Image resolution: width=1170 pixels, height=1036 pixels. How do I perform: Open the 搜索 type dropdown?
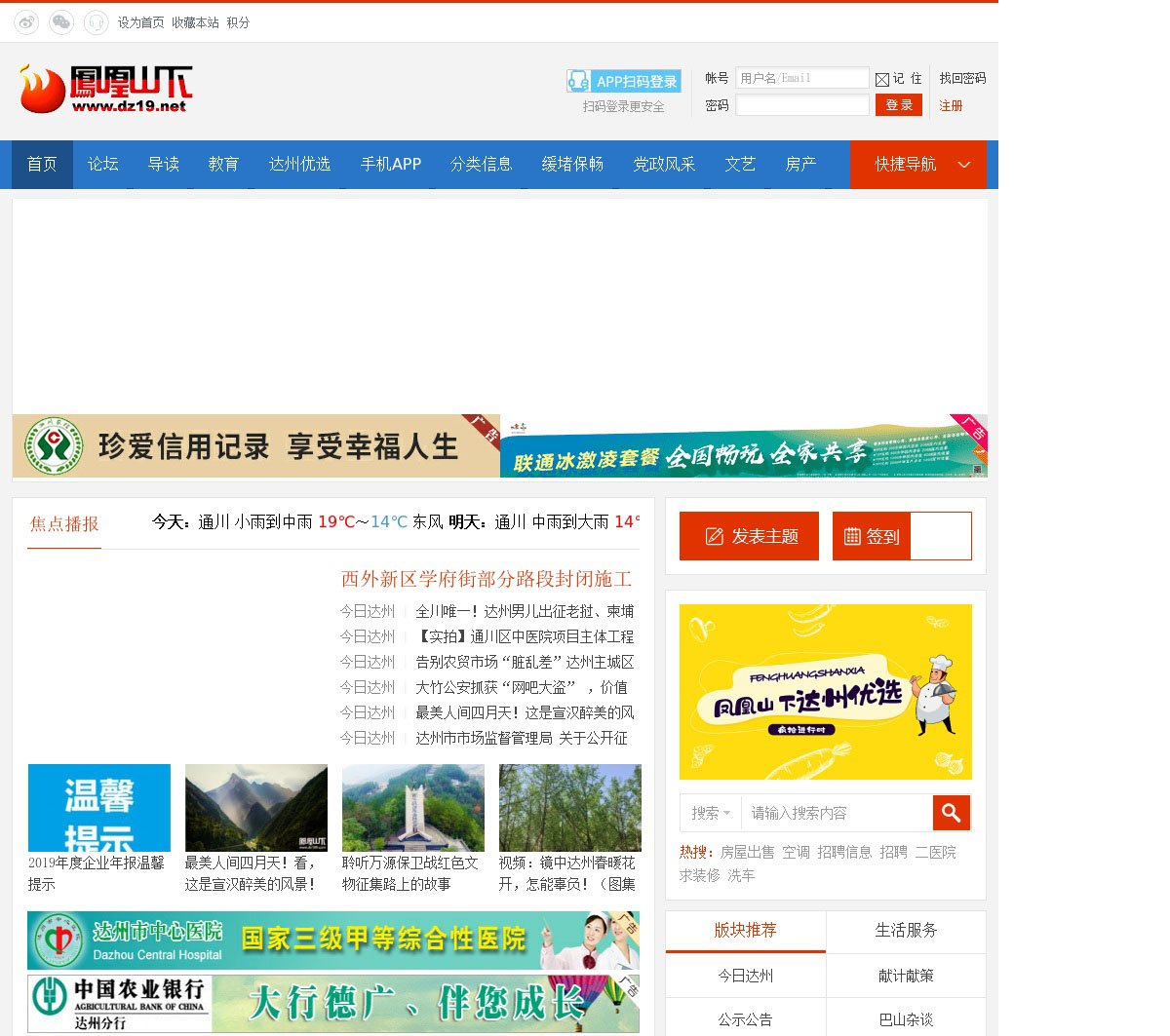[710, 813]
